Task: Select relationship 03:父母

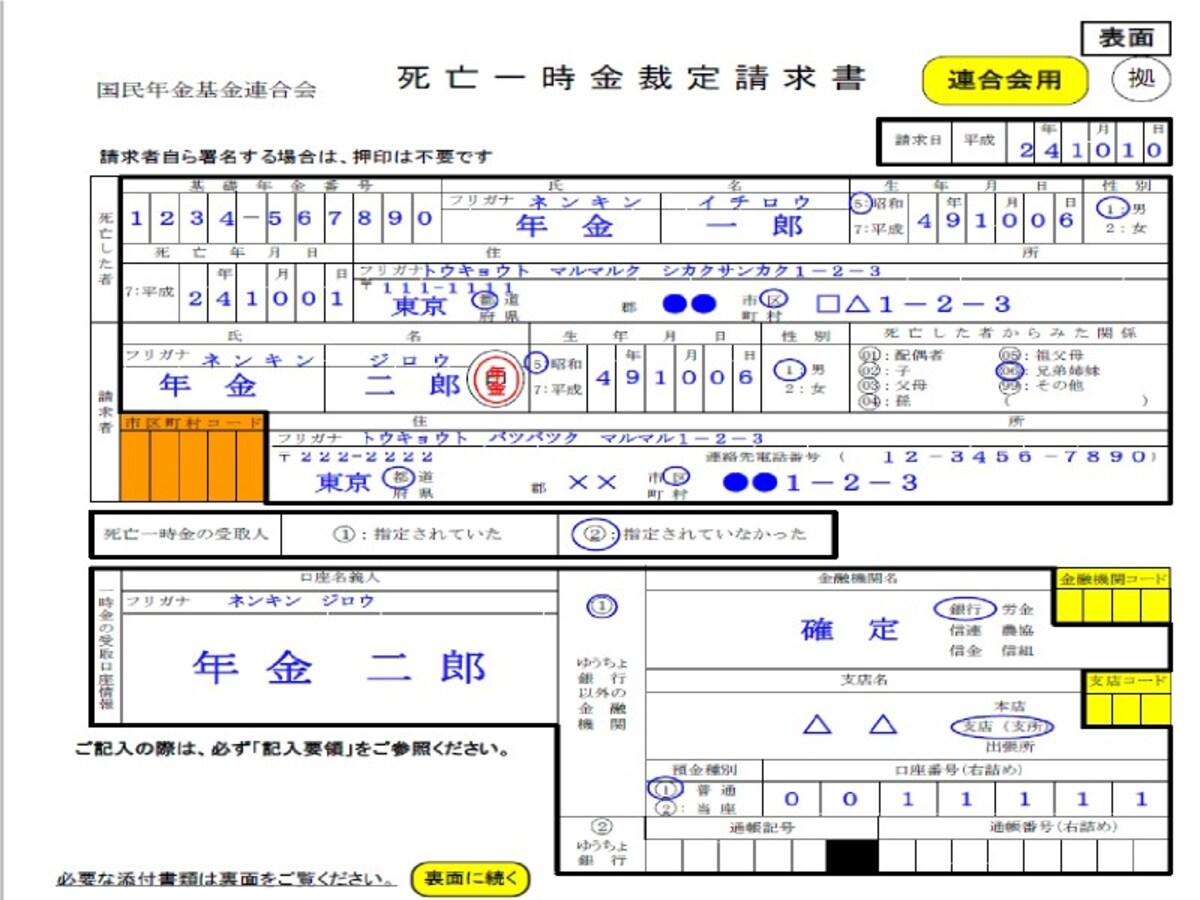Action: click(x=892, y=384)
